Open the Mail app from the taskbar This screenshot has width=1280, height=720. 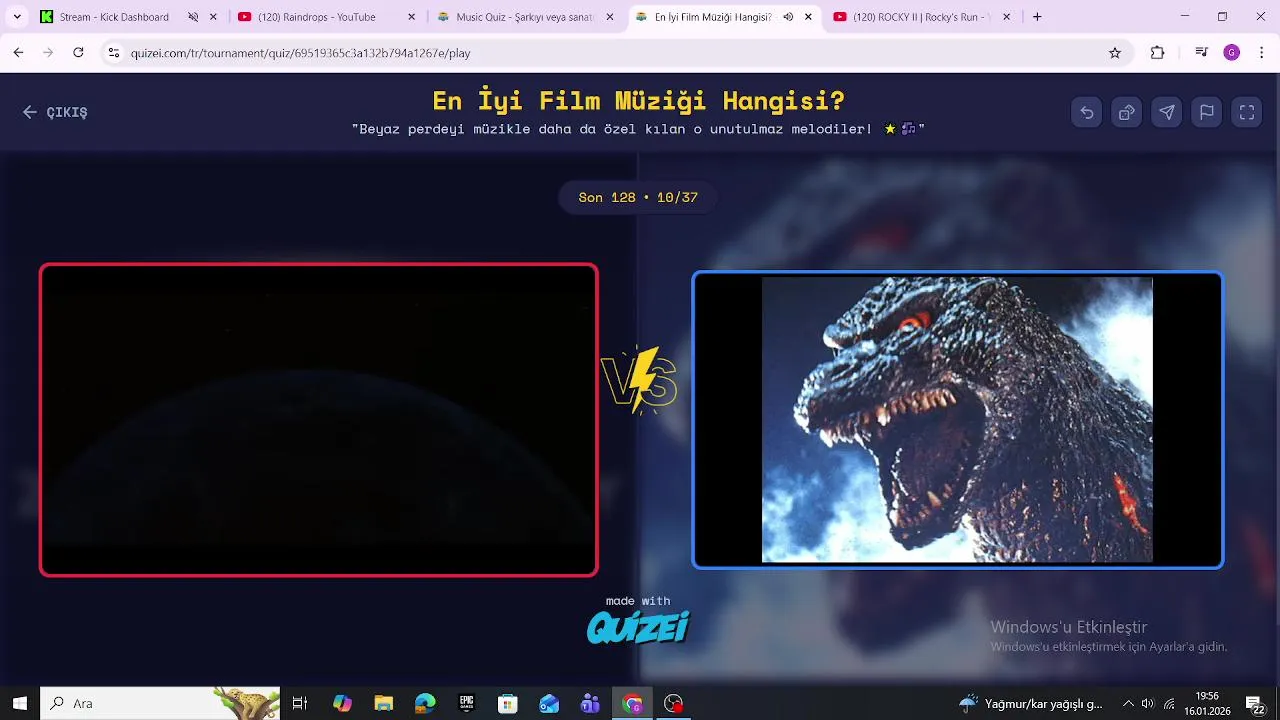(549, 703)
